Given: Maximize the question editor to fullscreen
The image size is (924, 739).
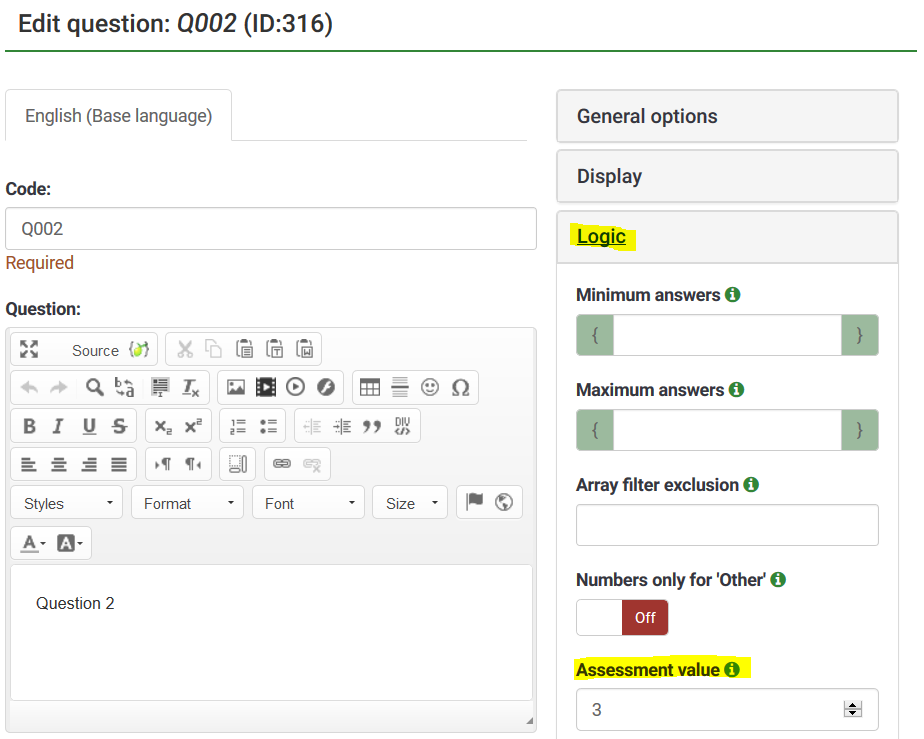Looking at the screenshot, I should coord(28,349).
